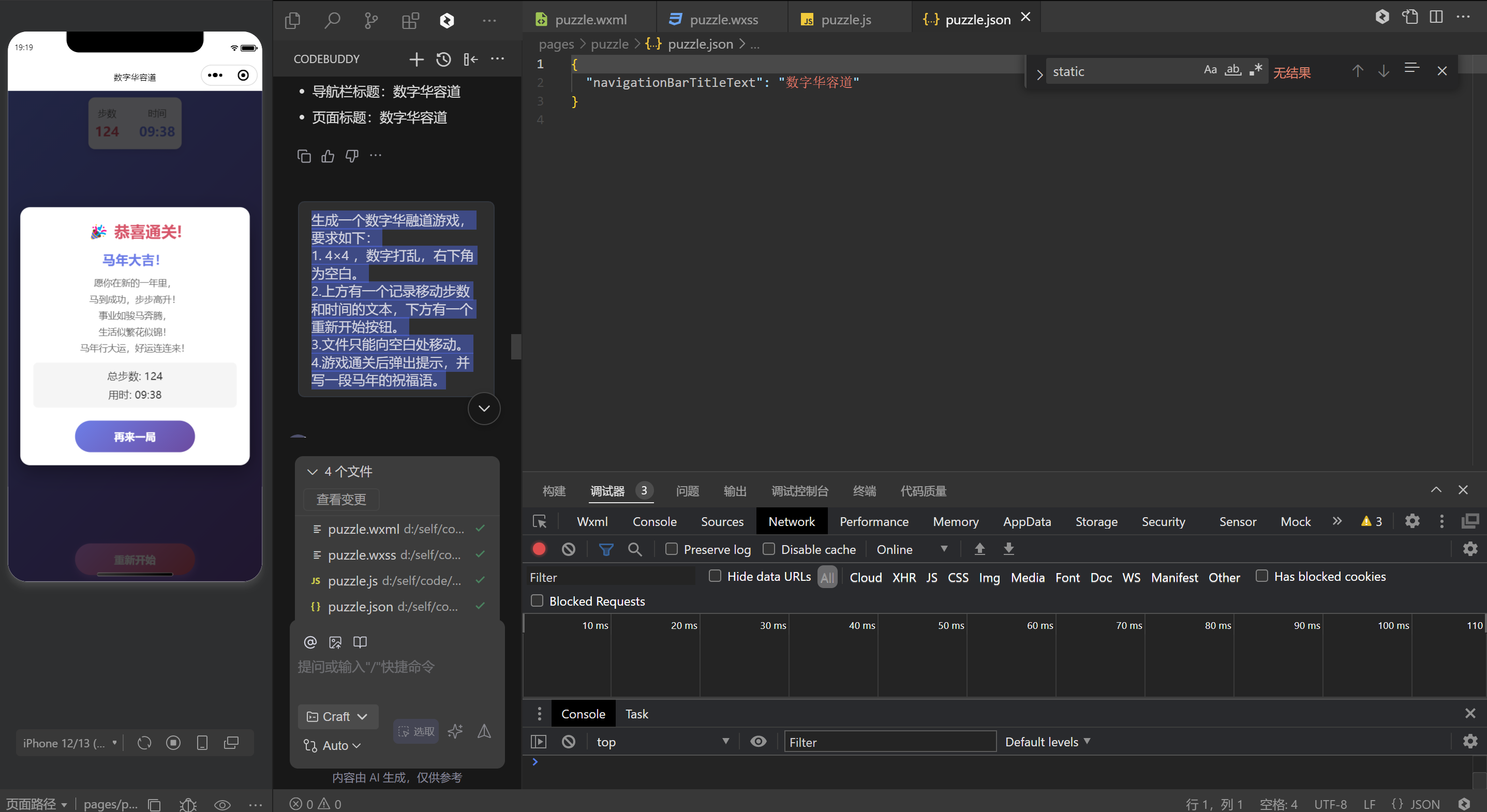Open the search icon in the sidebar
1487x812 pixels.
click(332, 21)
